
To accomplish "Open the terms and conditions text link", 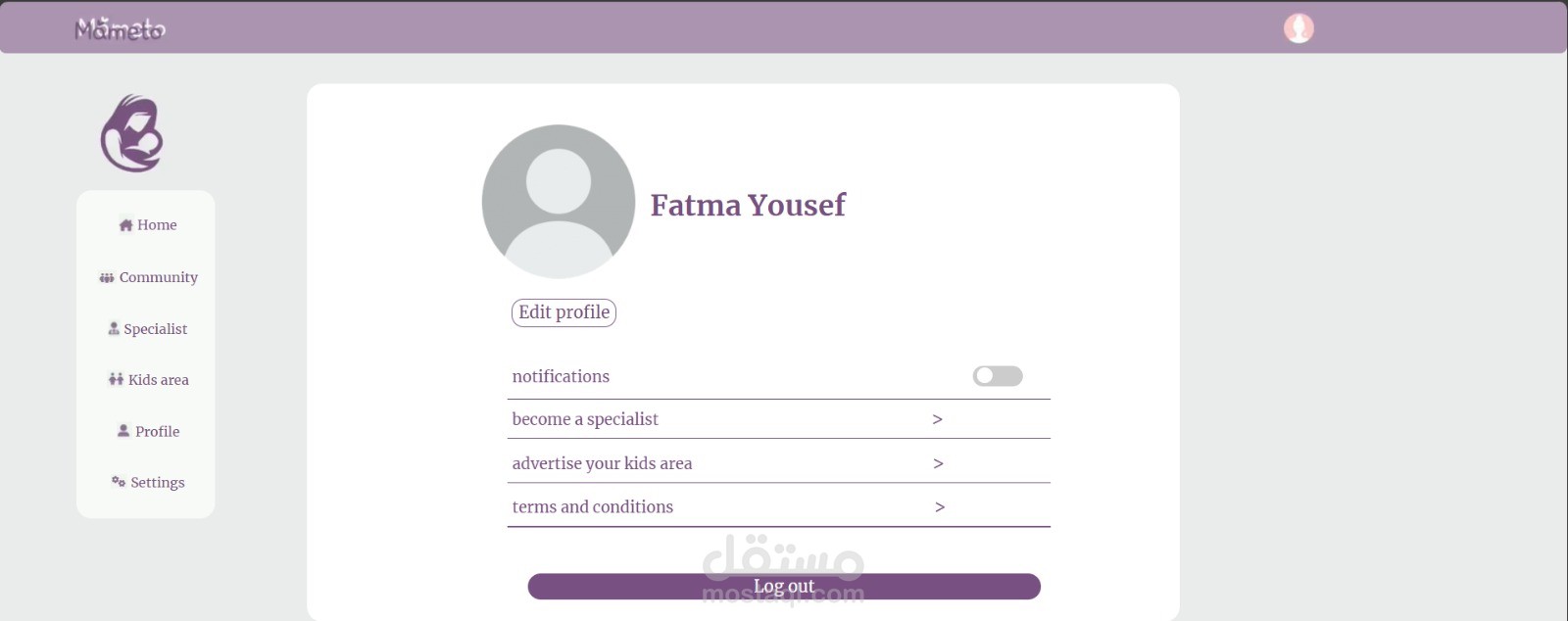I will pos(593,507).
